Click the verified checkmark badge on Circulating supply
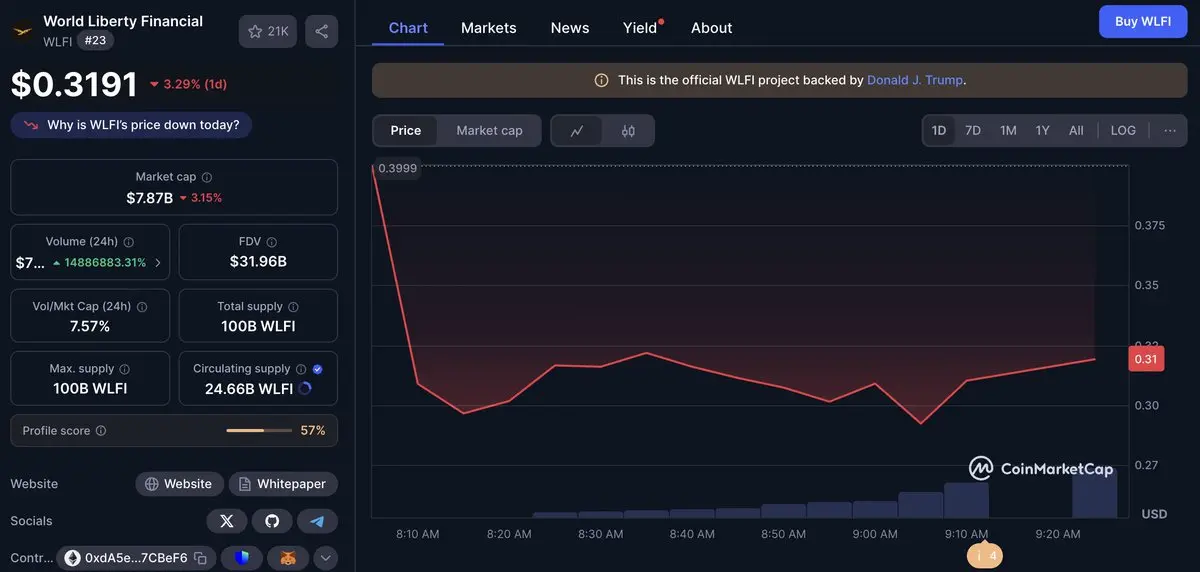The image size is (1200, 572). 318,369
